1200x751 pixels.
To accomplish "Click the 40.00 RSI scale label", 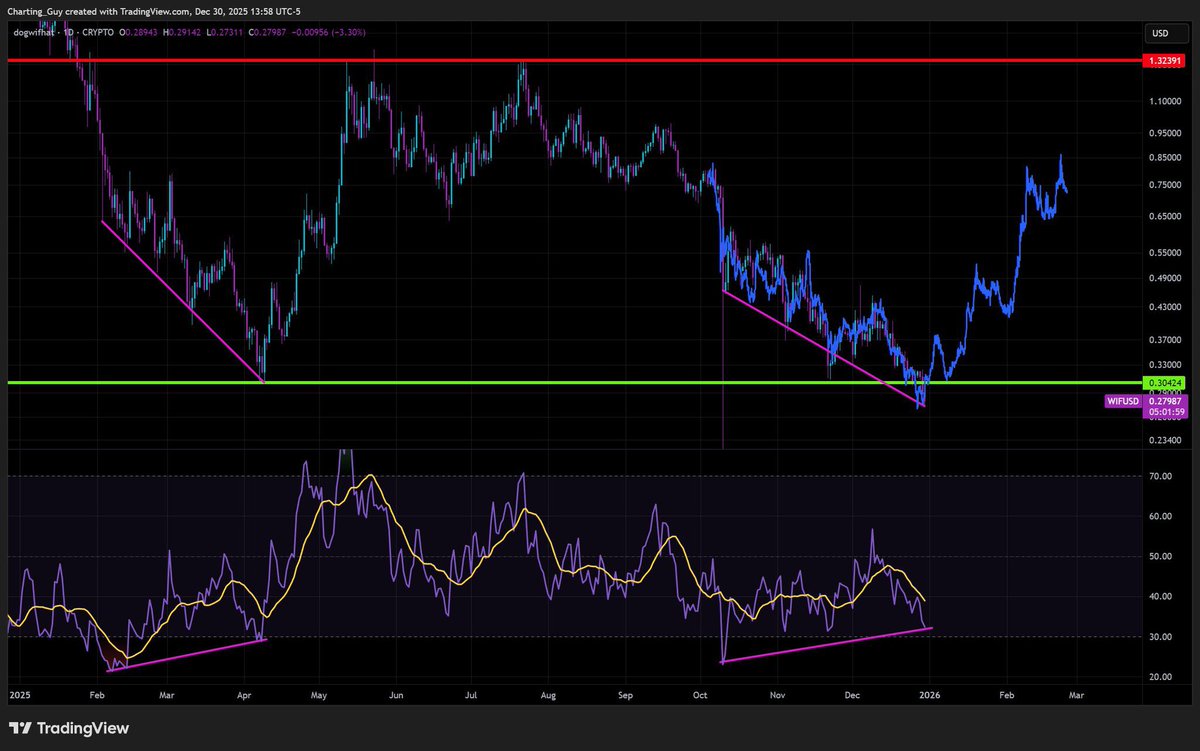I will (x=1161, y=597).
